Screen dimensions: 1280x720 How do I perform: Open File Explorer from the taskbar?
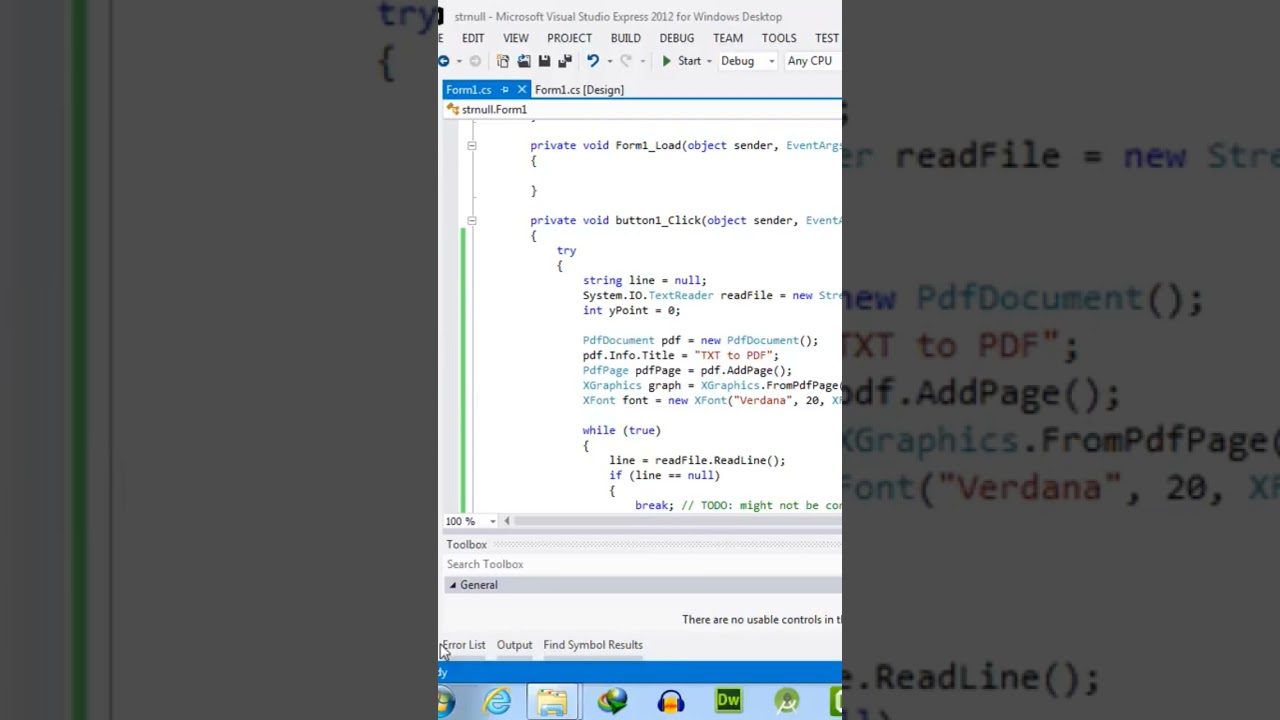pyautogui.click(x=552, y=702)
